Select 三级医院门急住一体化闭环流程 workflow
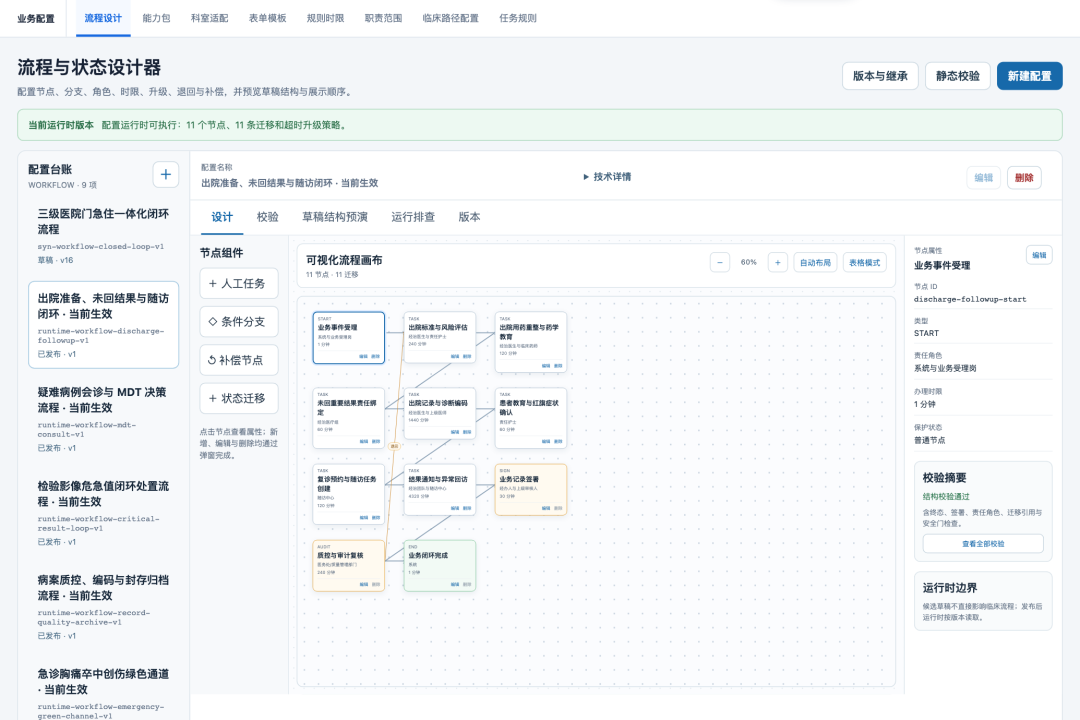Viewport: 1080px width, 720px height. tap(103, 236)
